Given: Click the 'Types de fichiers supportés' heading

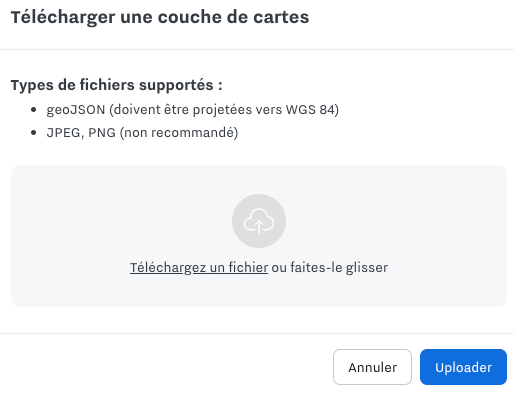Looking at the screenshot, I should (117, 85).
